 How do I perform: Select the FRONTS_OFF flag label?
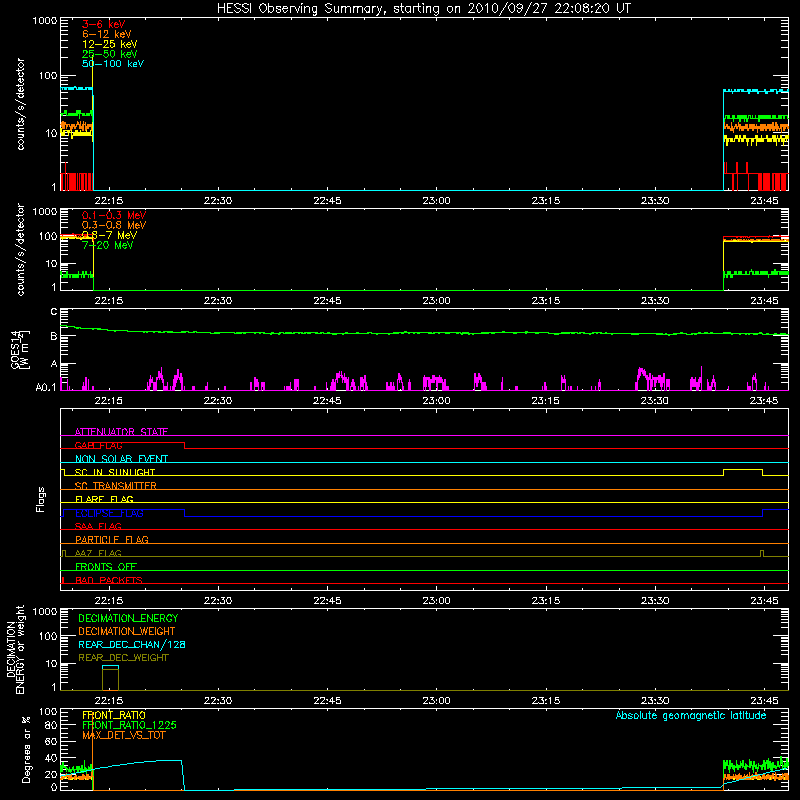pyautogui.click(x=106, y=566)
